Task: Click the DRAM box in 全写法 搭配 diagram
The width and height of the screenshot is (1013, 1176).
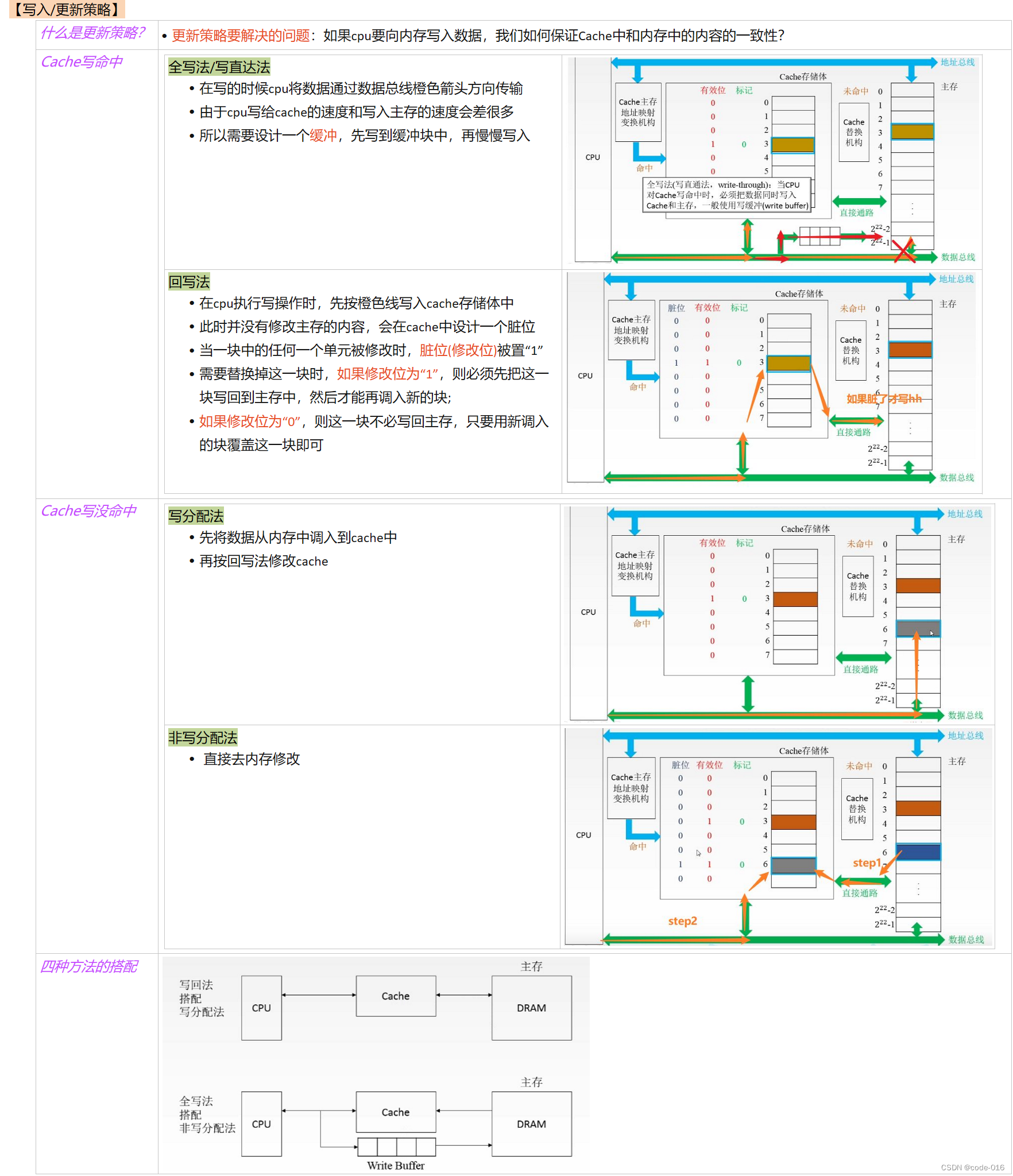Action: pyautogui.click(x=531, y=1124)
